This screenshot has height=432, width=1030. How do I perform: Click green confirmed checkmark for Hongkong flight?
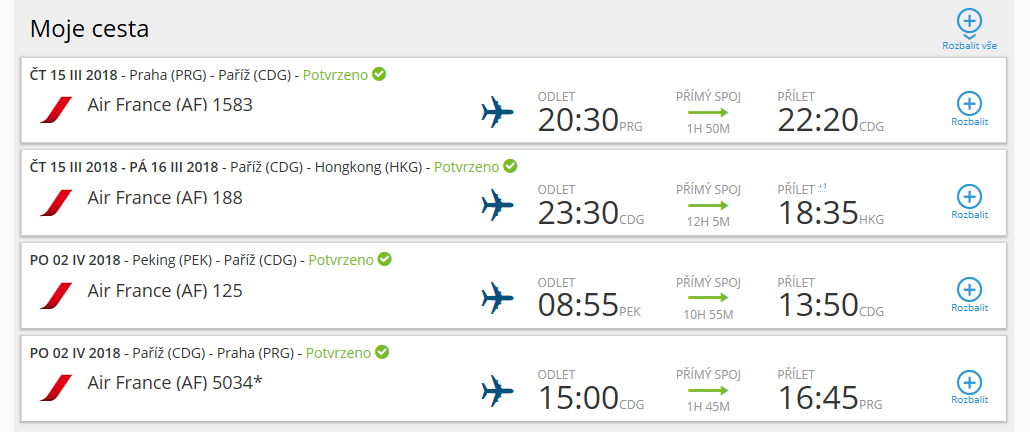(510, 167)
